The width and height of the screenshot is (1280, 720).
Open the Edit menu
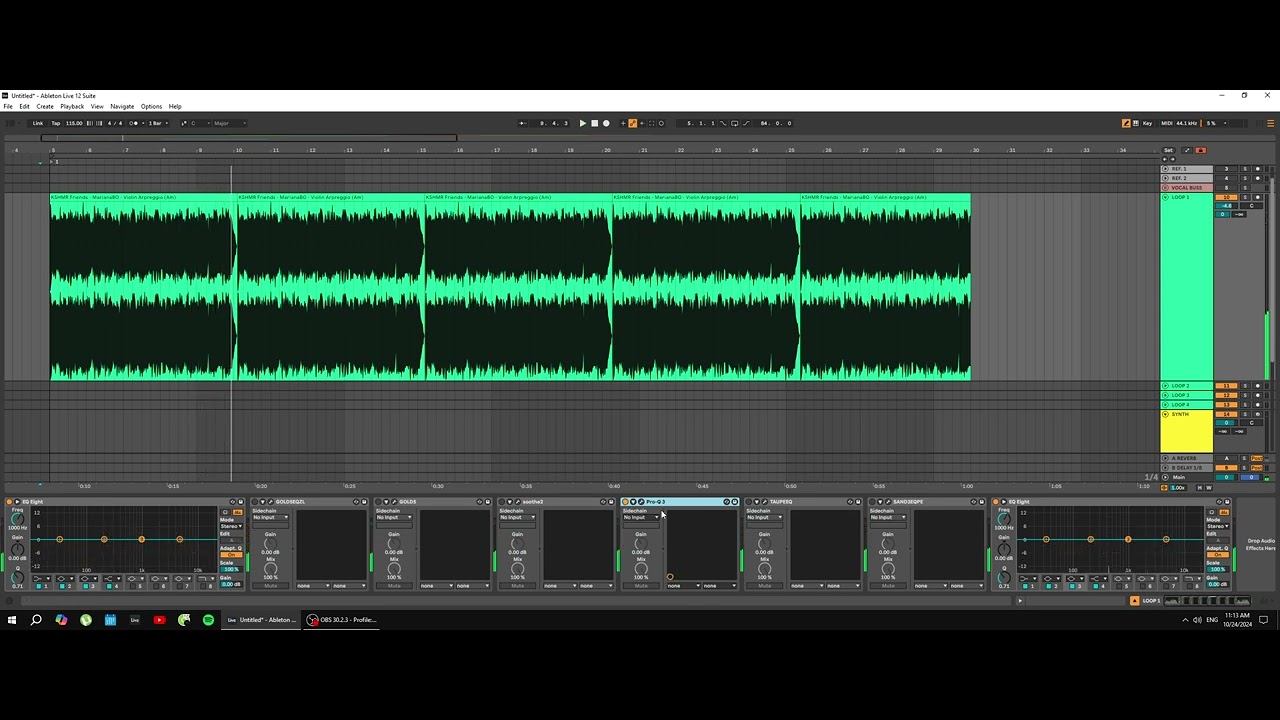24,106
